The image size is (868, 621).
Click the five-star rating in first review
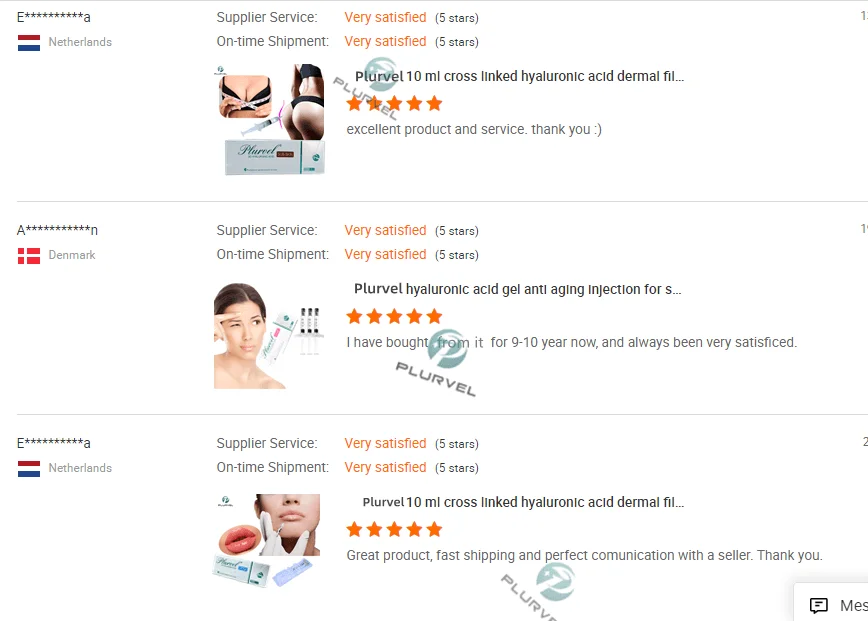click(x=394, y=104)
